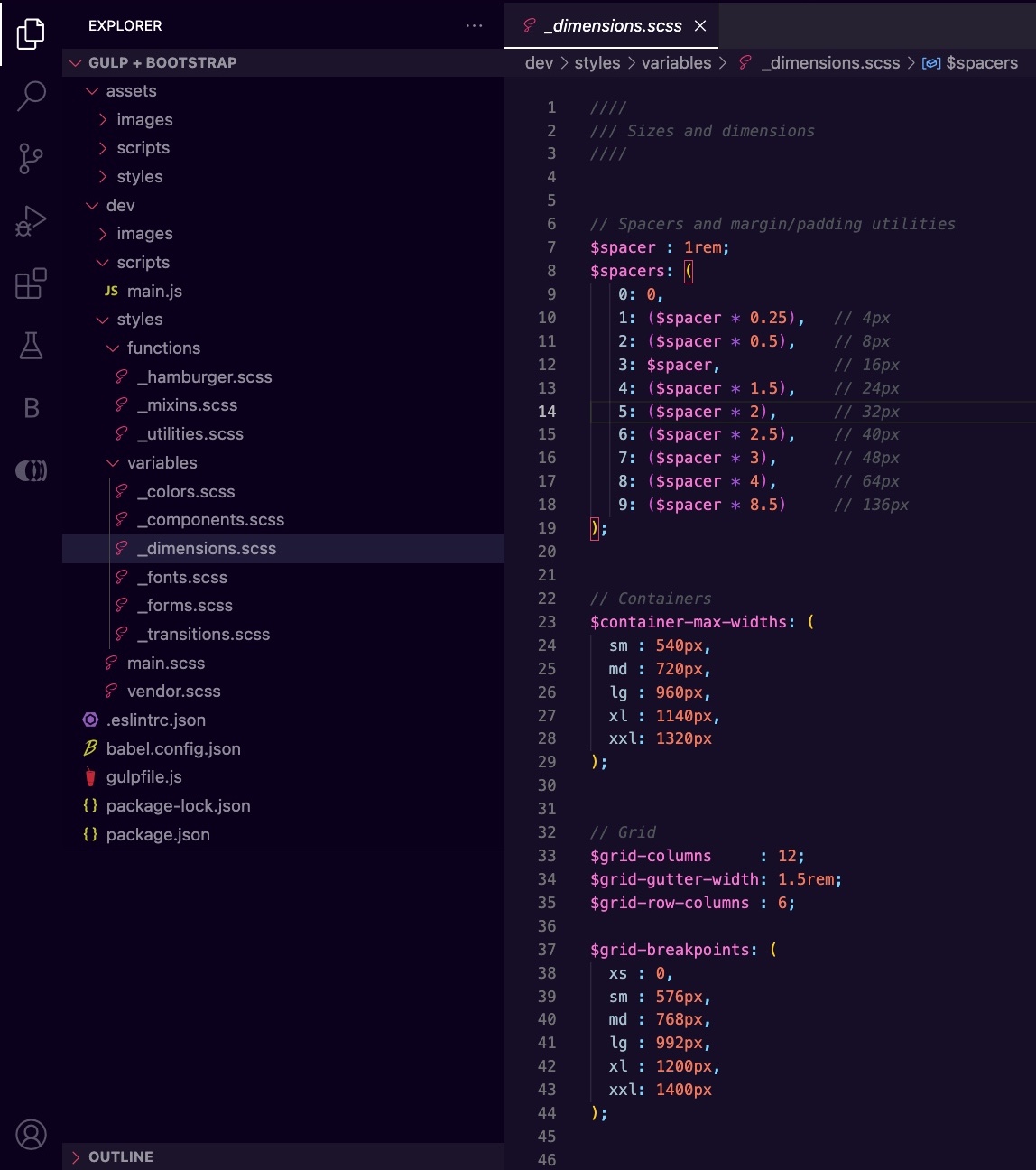The width and height of the screenshot is (1036, 1170).
Task: Open the Run and Debug view
Action: [31, 221]
